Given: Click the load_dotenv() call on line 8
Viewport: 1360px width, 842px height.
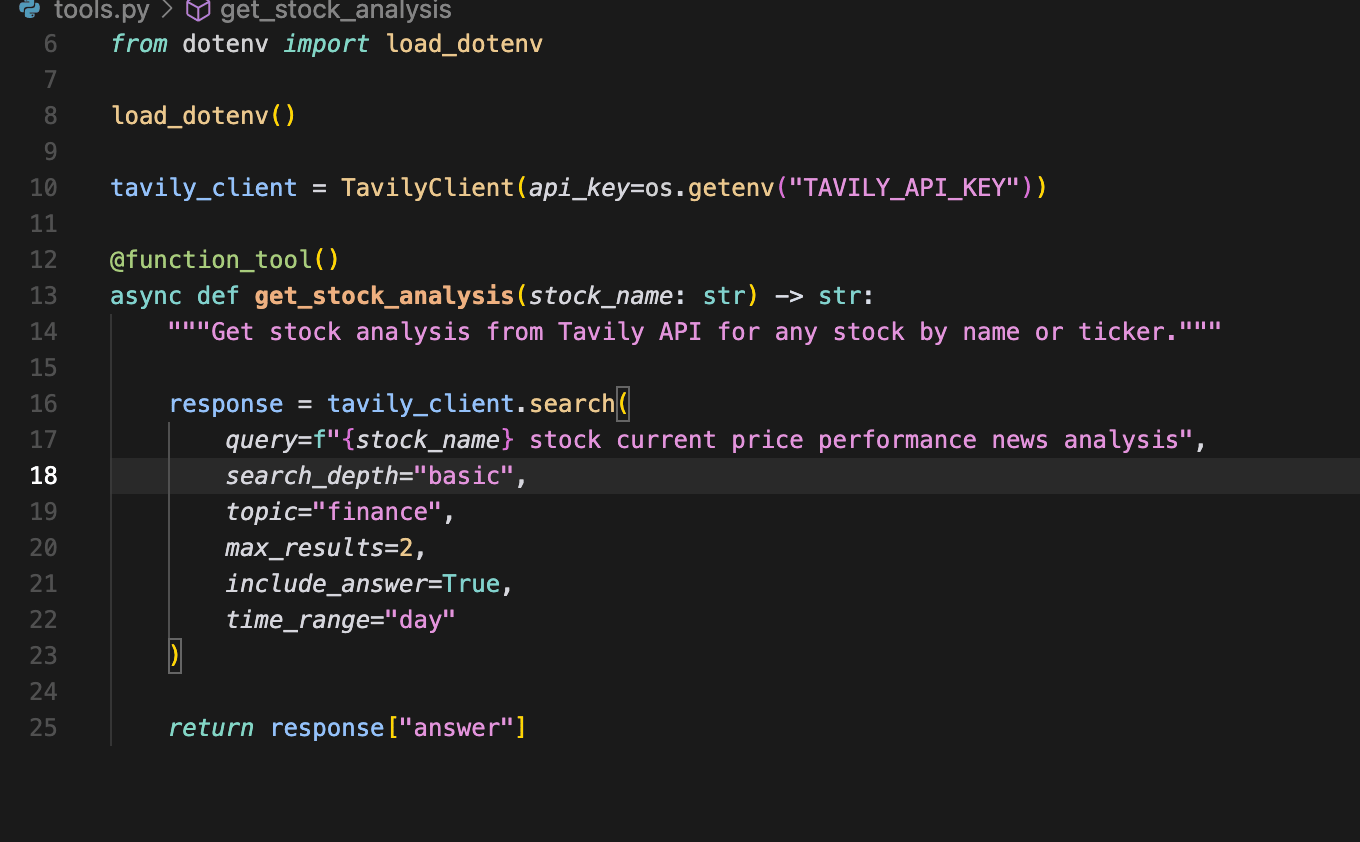Looking at the screenshot, I should 204,116.
